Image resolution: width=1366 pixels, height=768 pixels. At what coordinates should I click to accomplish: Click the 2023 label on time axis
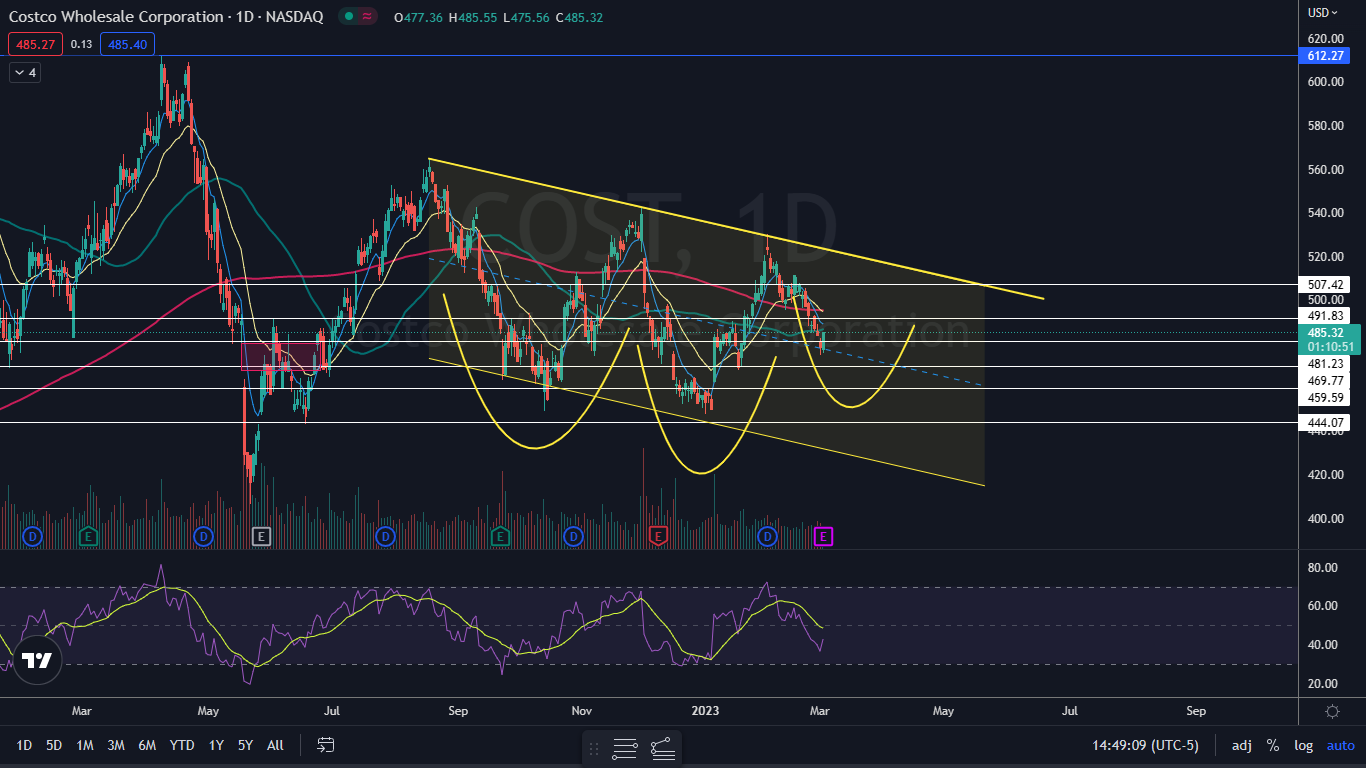(x=705, y=711)
